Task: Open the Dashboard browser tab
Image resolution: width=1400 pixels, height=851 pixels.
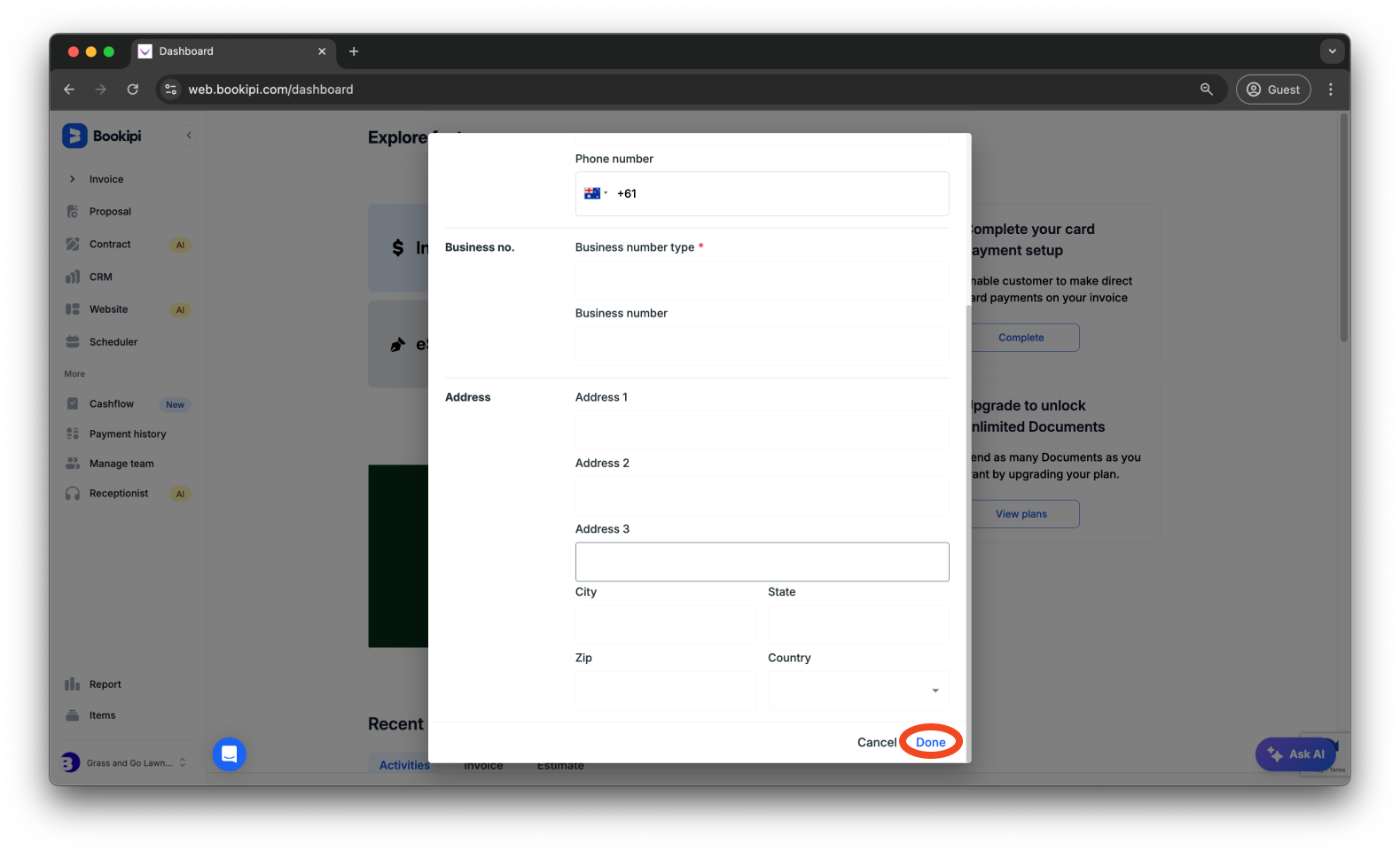Action: 234,51
